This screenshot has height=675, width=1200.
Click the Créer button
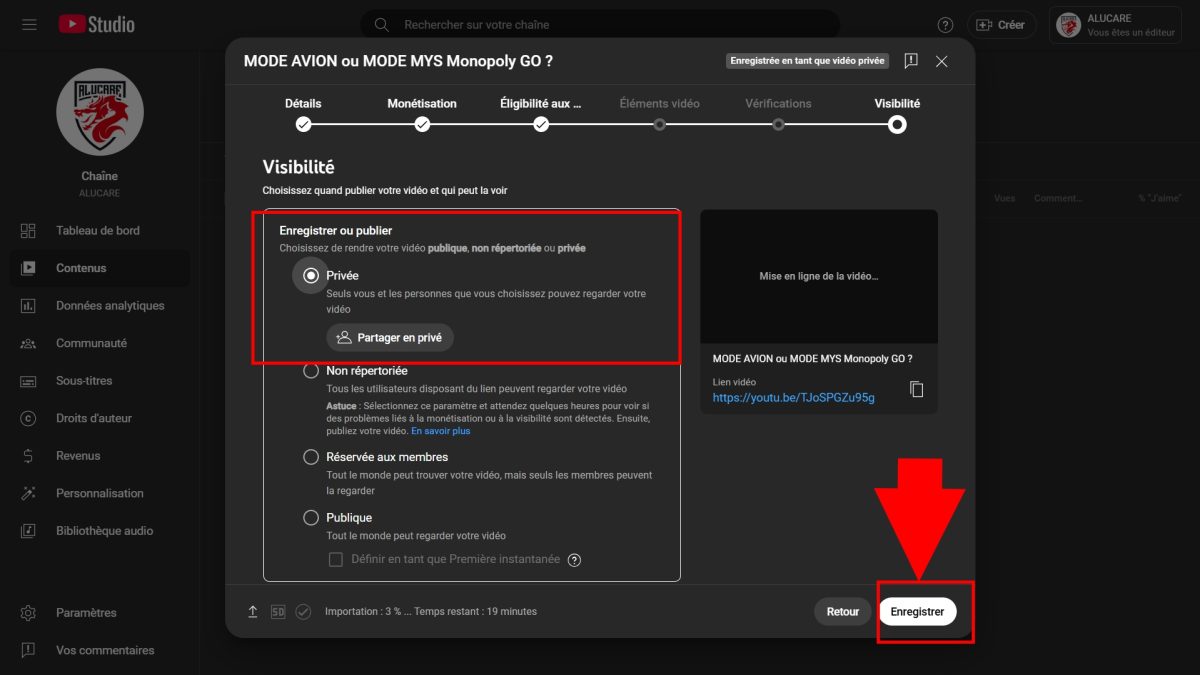click(1001, 25)
